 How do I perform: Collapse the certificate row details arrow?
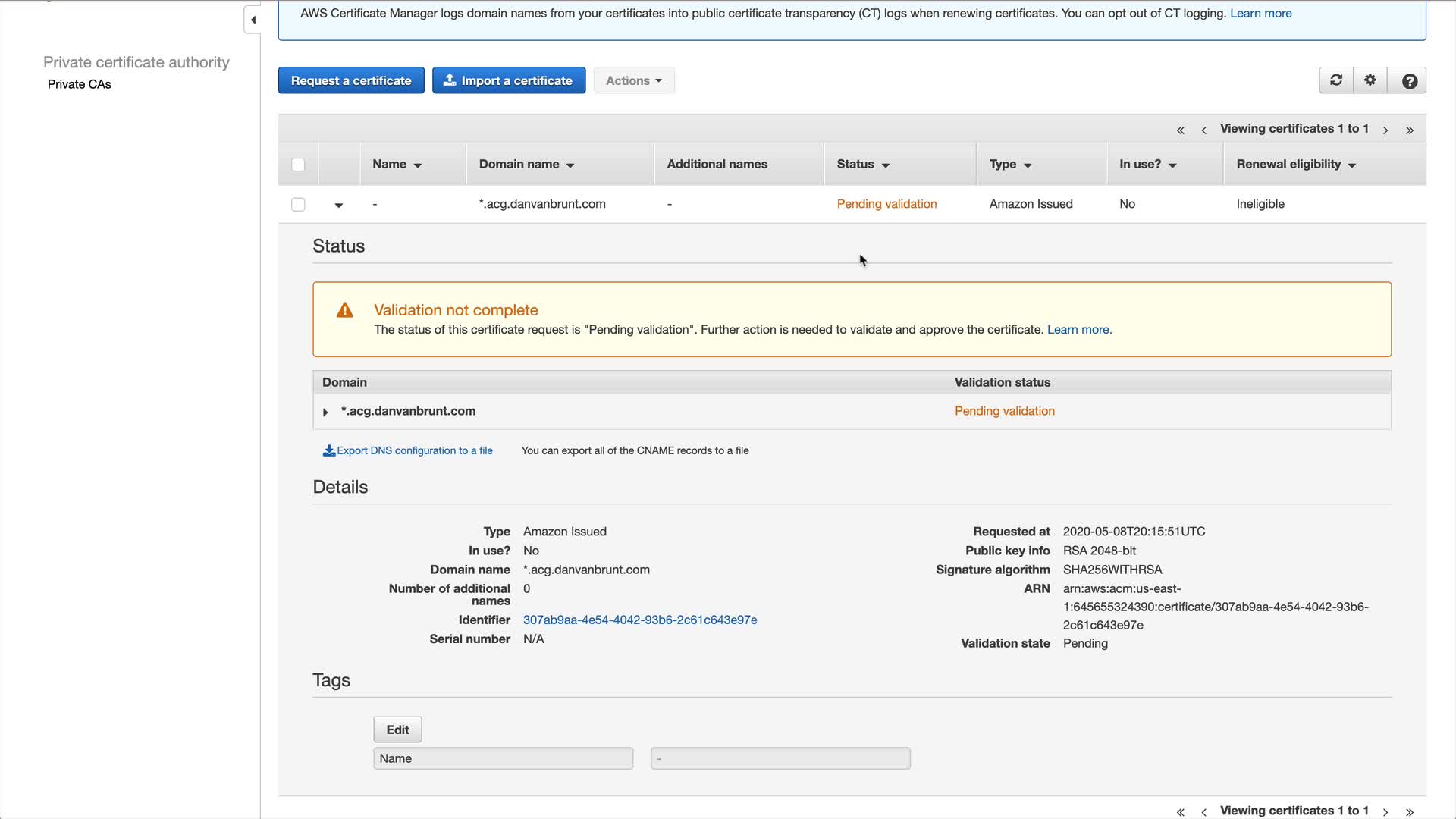339,205
